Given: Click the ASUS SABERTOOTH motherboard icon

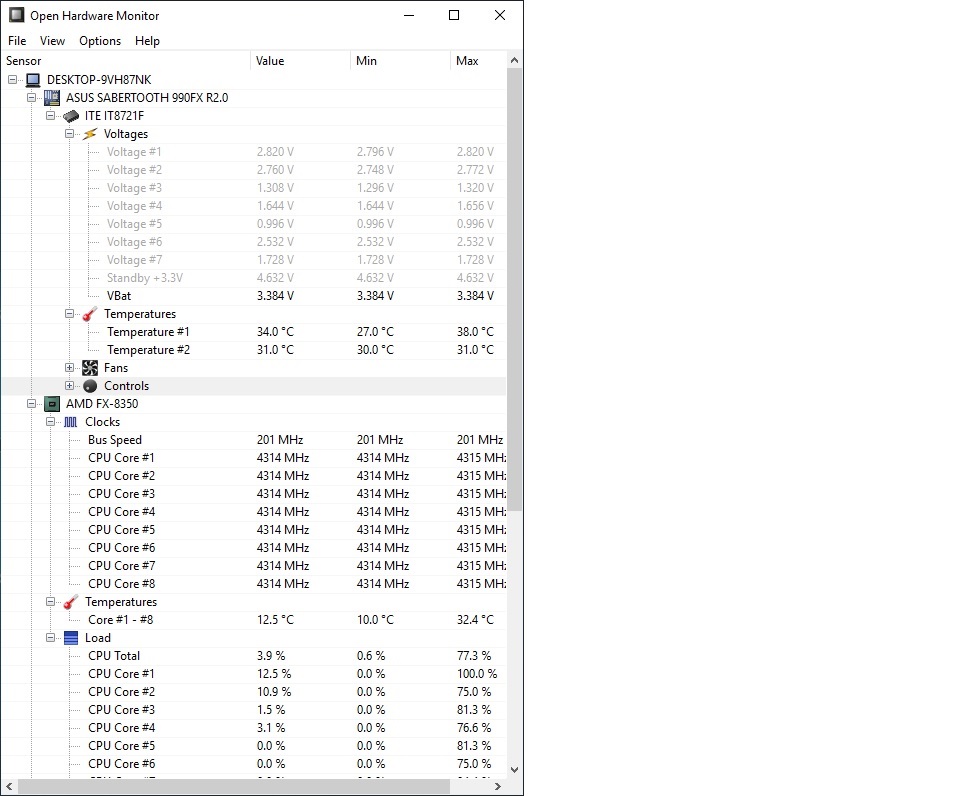Looking at the screenshot, I should 52,97.
